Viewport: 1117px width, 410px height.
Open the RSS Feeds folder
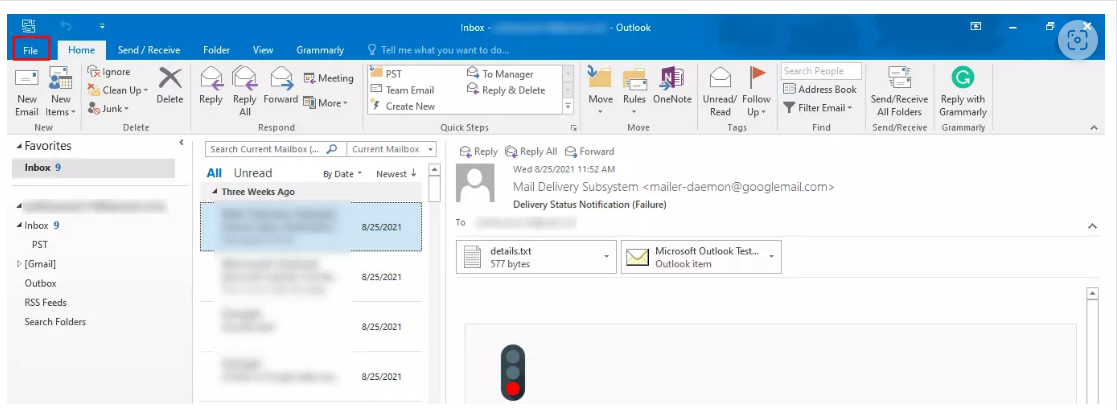click(x=46, y=303)
